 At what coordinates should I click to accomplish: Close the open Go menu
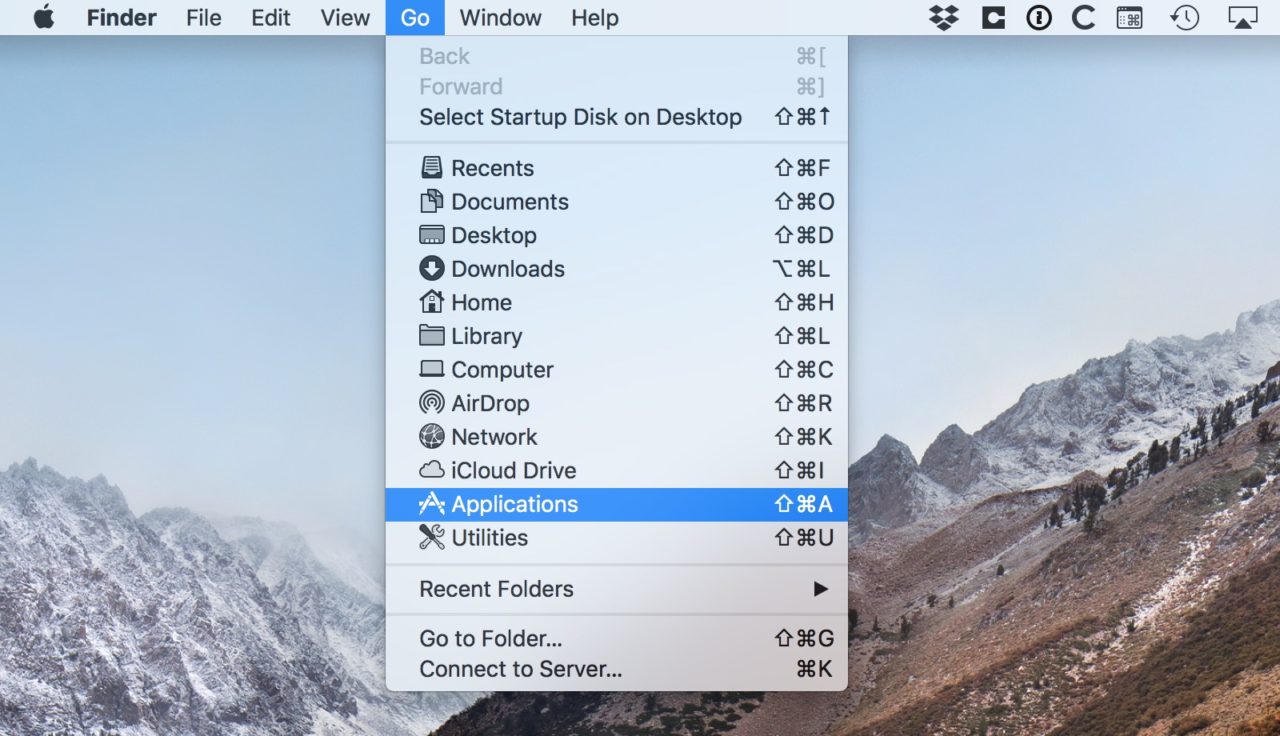coord(415,17)
